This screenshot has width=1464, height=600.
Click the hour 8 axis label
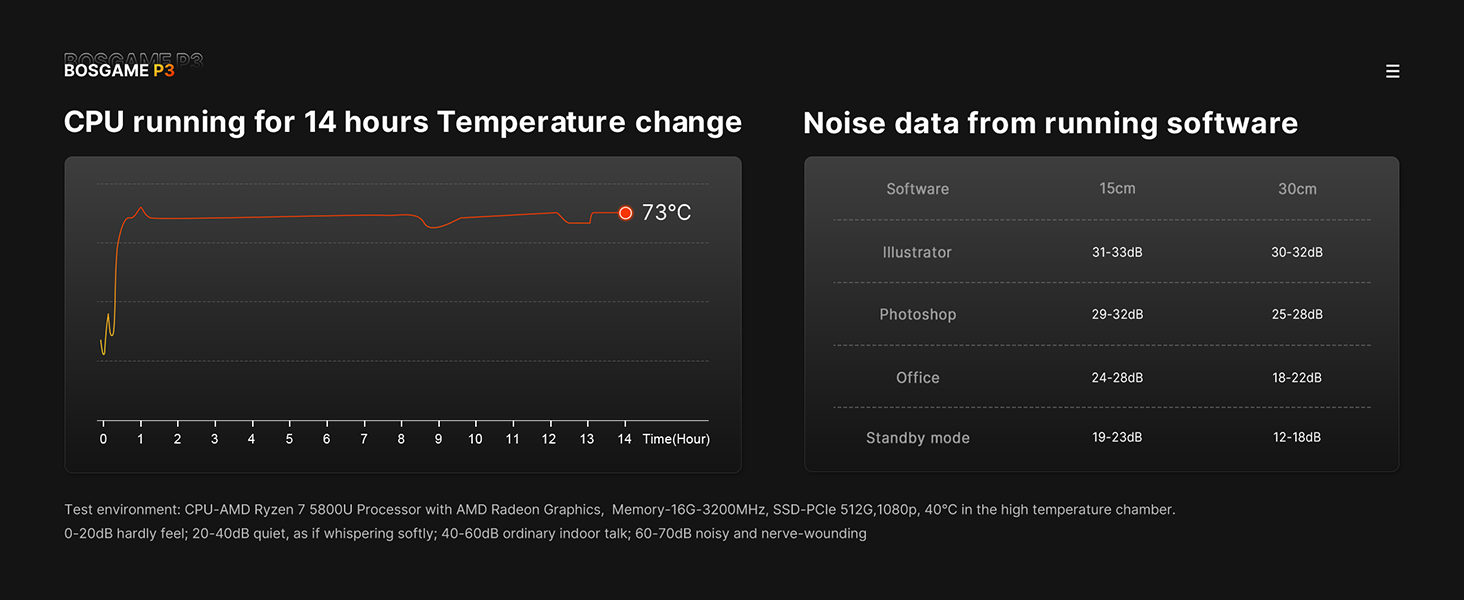[401, 439]
